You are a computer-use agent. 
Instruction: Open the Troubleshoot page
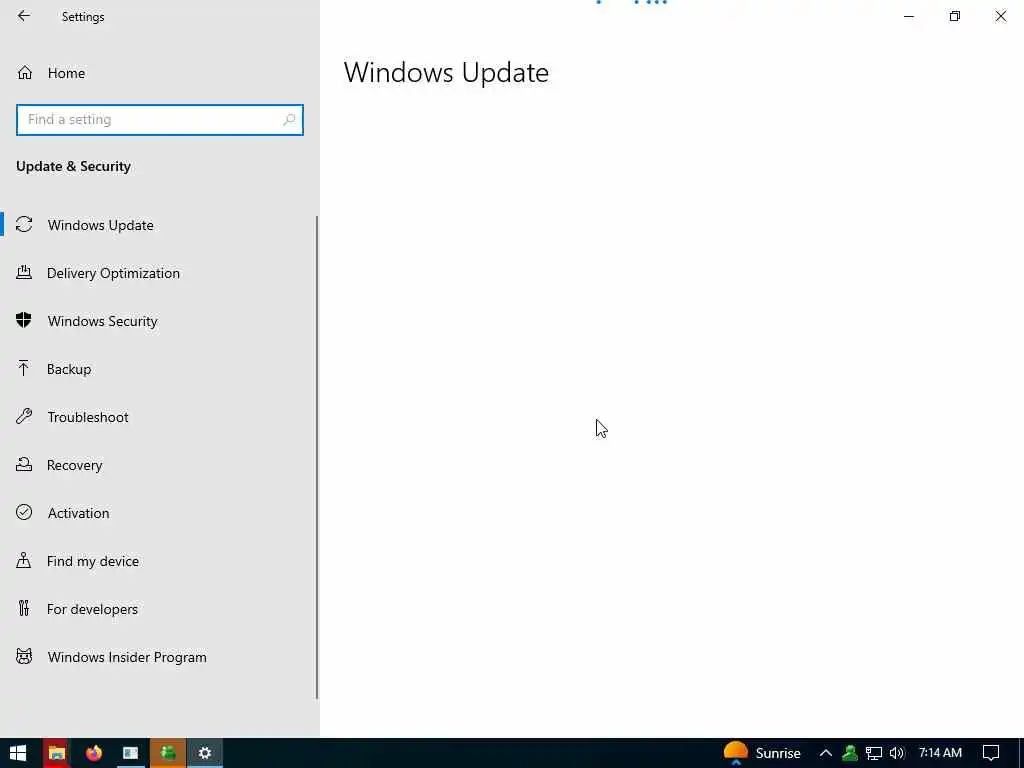(159, 417)
